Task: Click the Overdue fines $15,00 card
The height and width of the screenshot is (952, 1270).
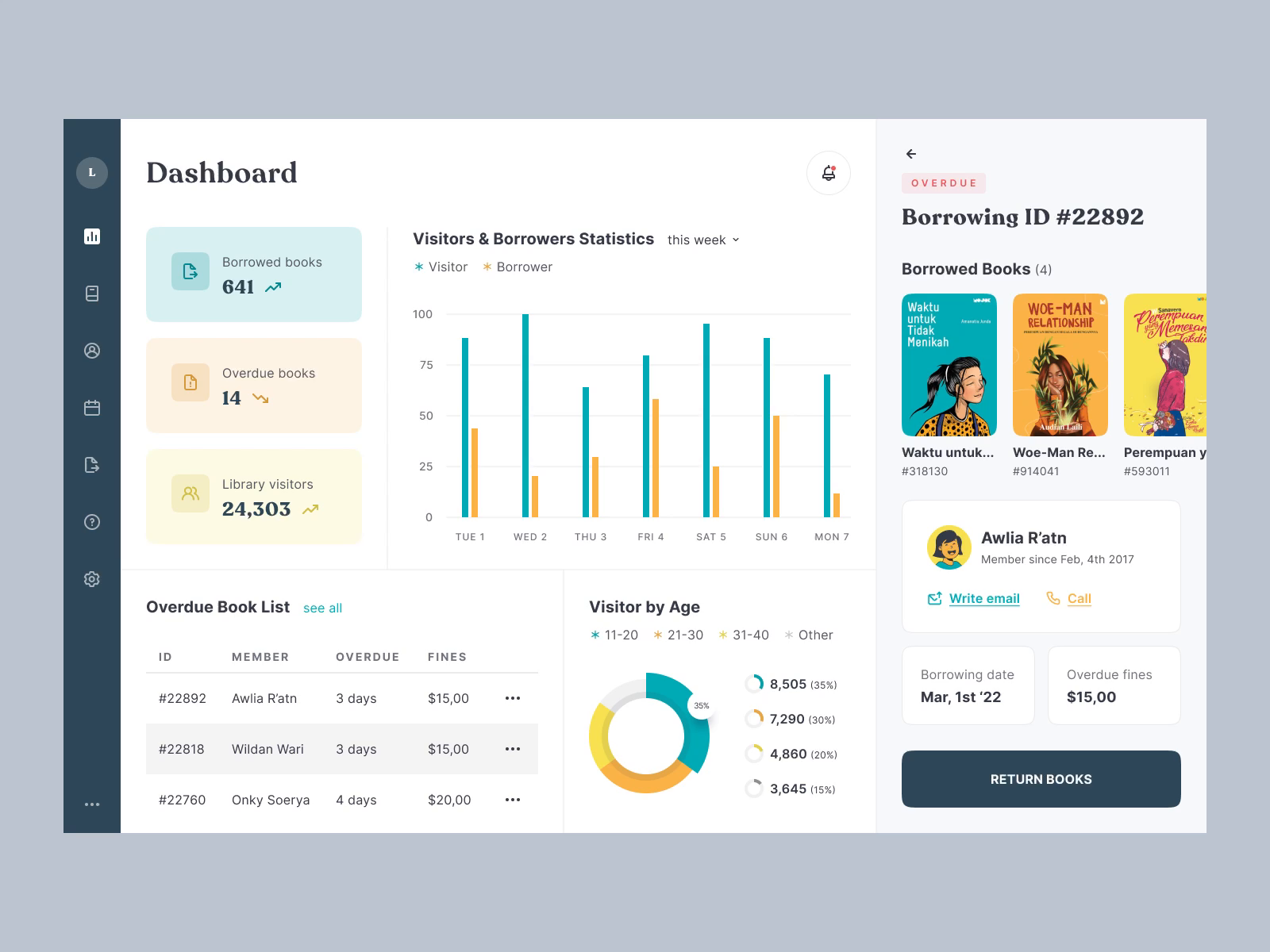Action: pyautogui.click(x=1114, y=685)
